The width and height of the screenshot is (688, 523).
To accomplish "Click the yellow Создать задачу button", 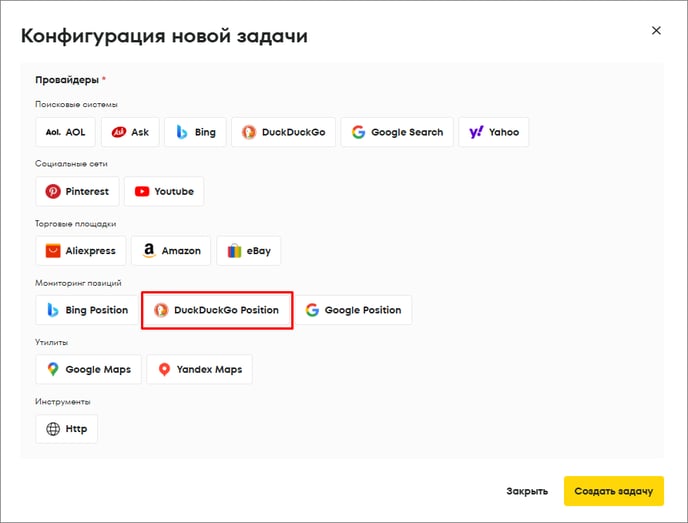I will pos(613,491).
